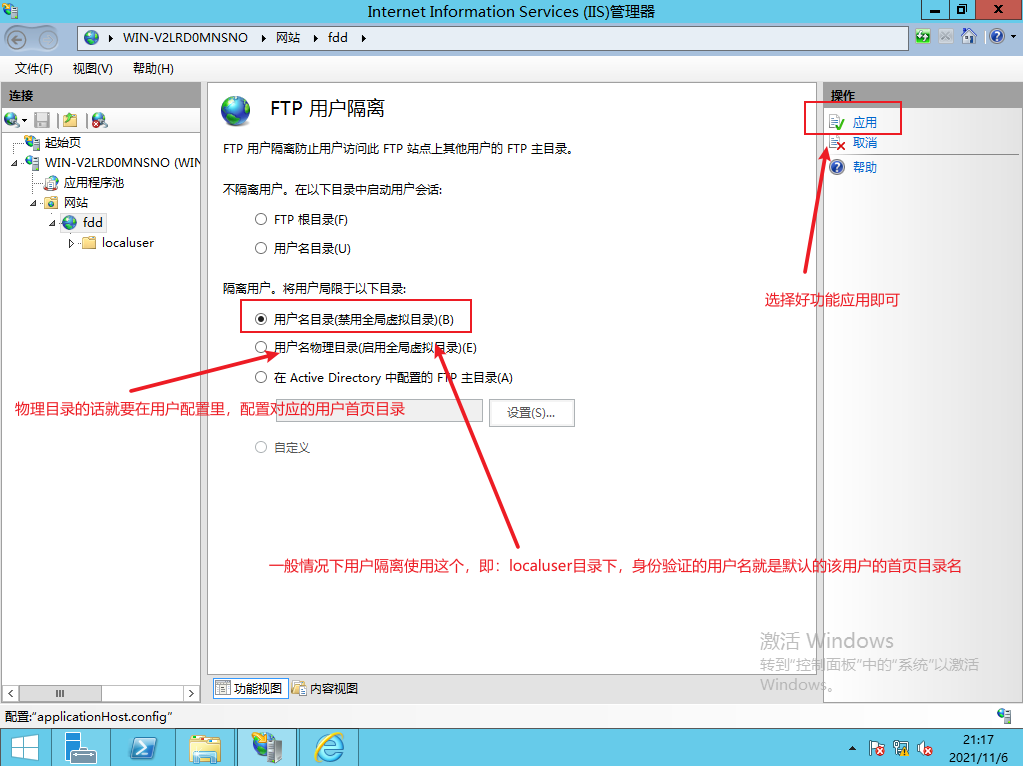Screen dimensions: 1023x766
Task: Click the forward navigation arrow
Action: (48, 39)
